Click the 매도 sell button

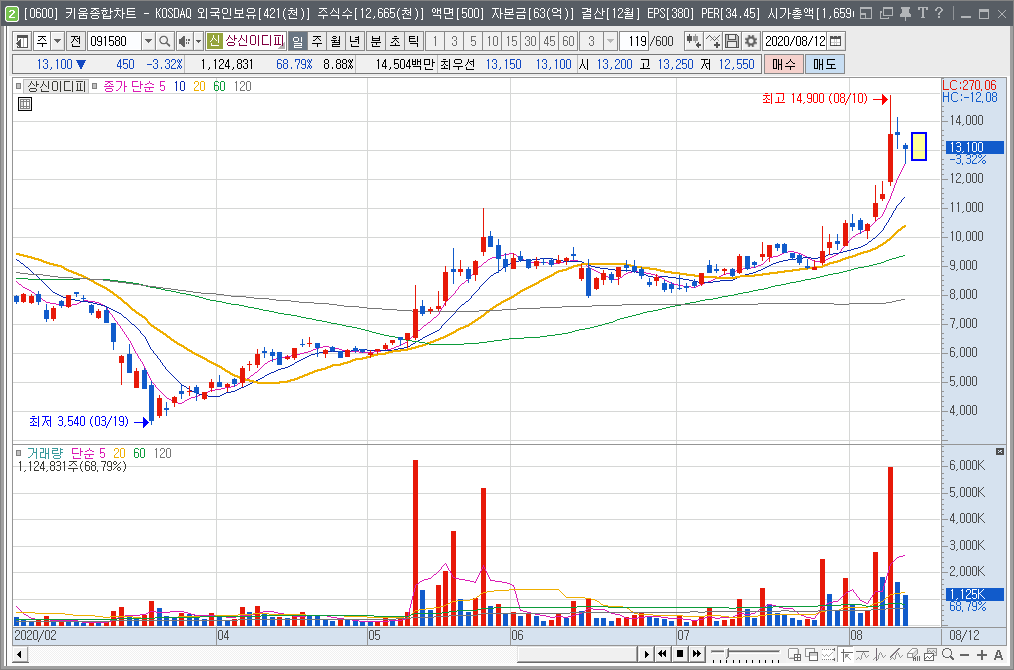point(825,64)
